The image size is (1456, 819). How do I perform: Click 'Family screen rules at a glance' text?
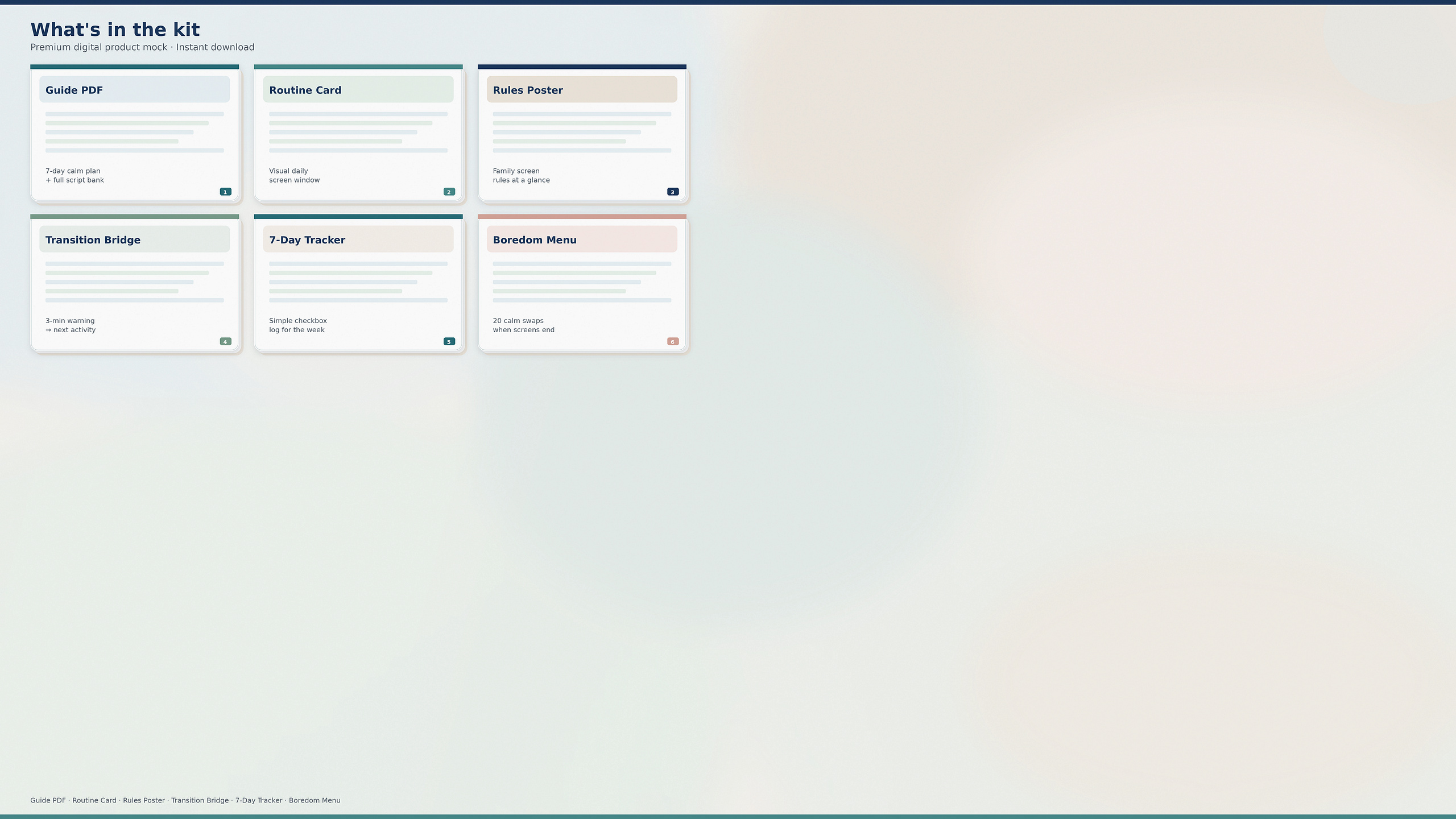pos(521,175)
